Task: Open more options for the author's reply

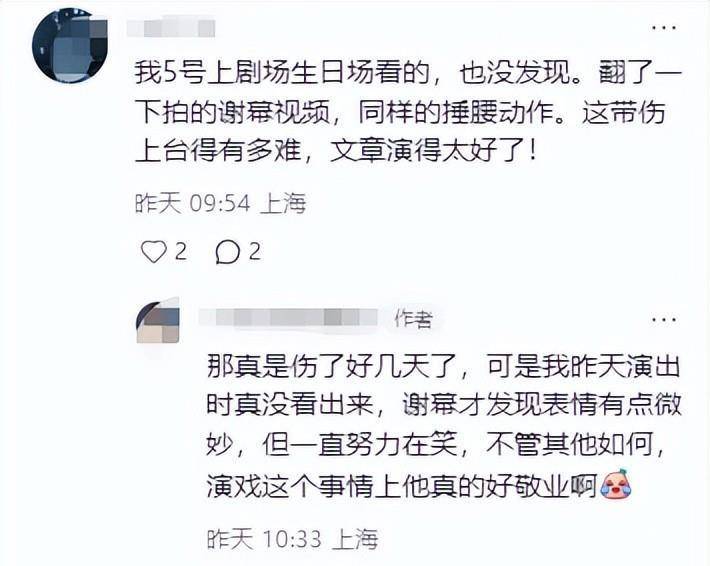Action: [664, 319]
